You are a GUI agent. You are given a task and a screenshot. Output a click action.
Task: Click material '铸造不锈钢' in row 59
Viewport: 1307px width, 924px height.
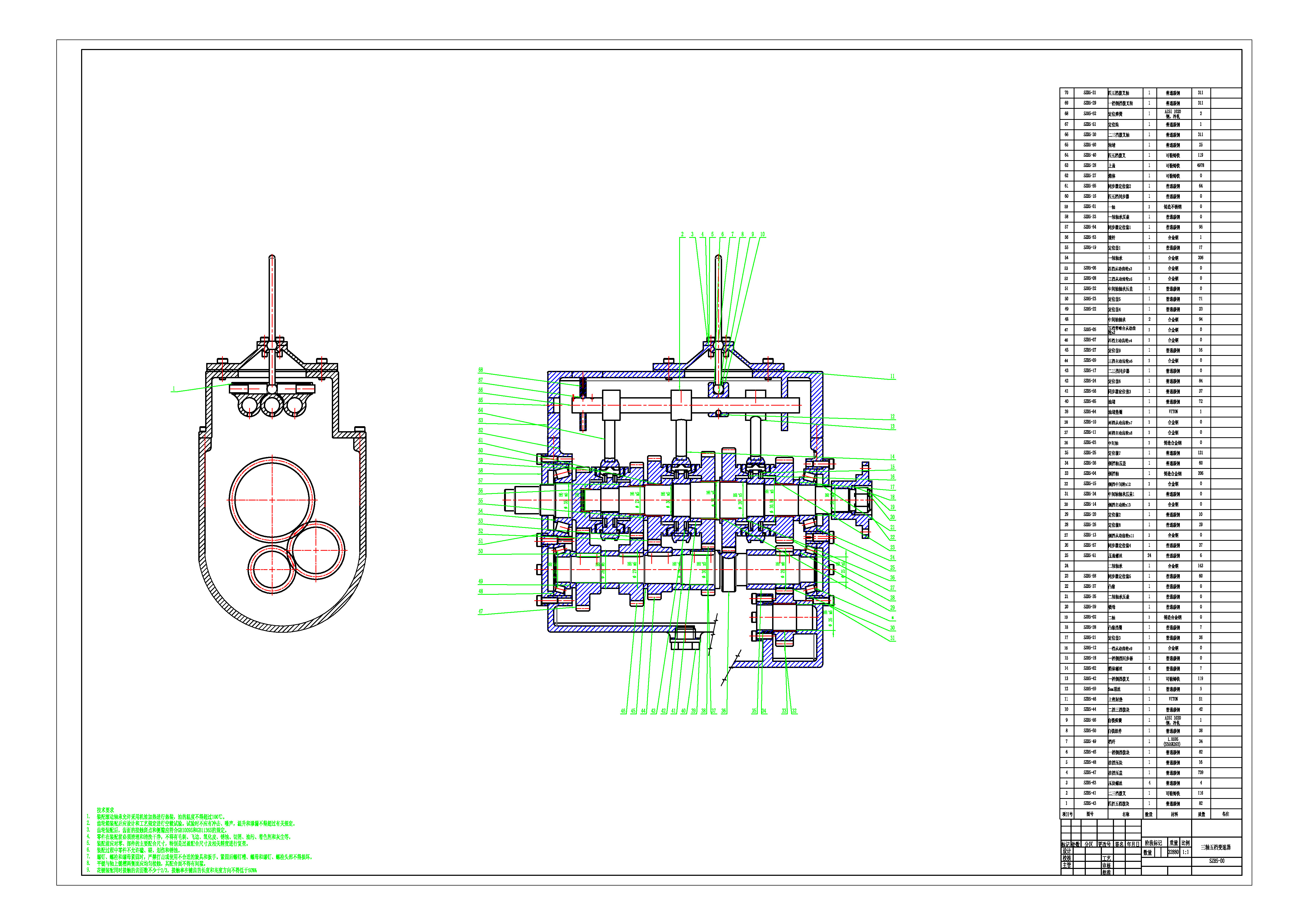pyautogui.click(x=1173, y=207)
